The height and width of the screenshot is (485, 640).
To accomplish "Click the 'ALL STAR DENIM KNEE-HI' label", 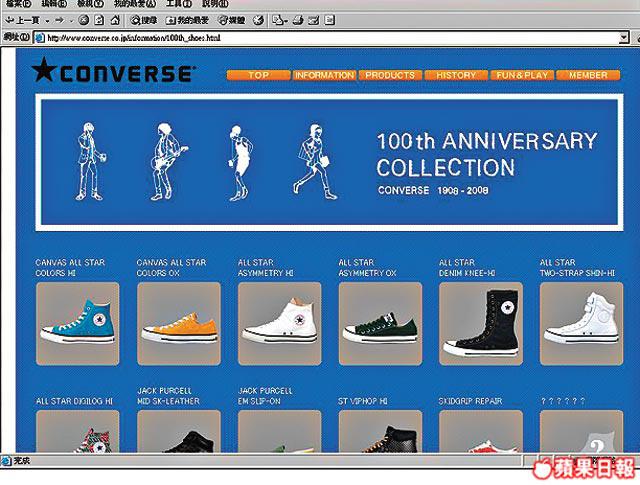I will point(467,267).
